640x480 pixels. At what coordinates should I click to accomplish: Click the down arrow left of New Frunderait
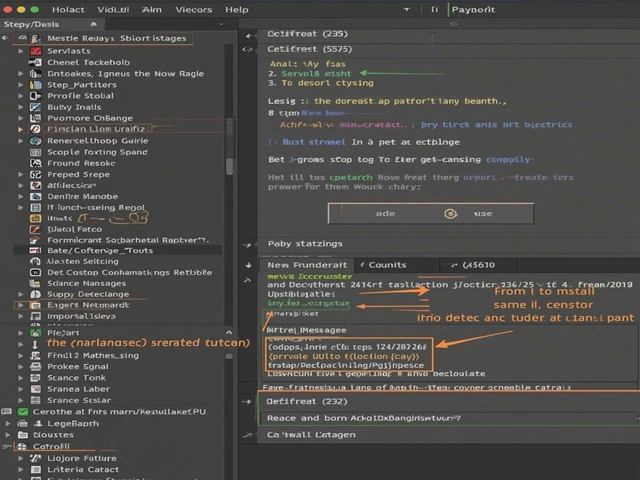(248, 265)
